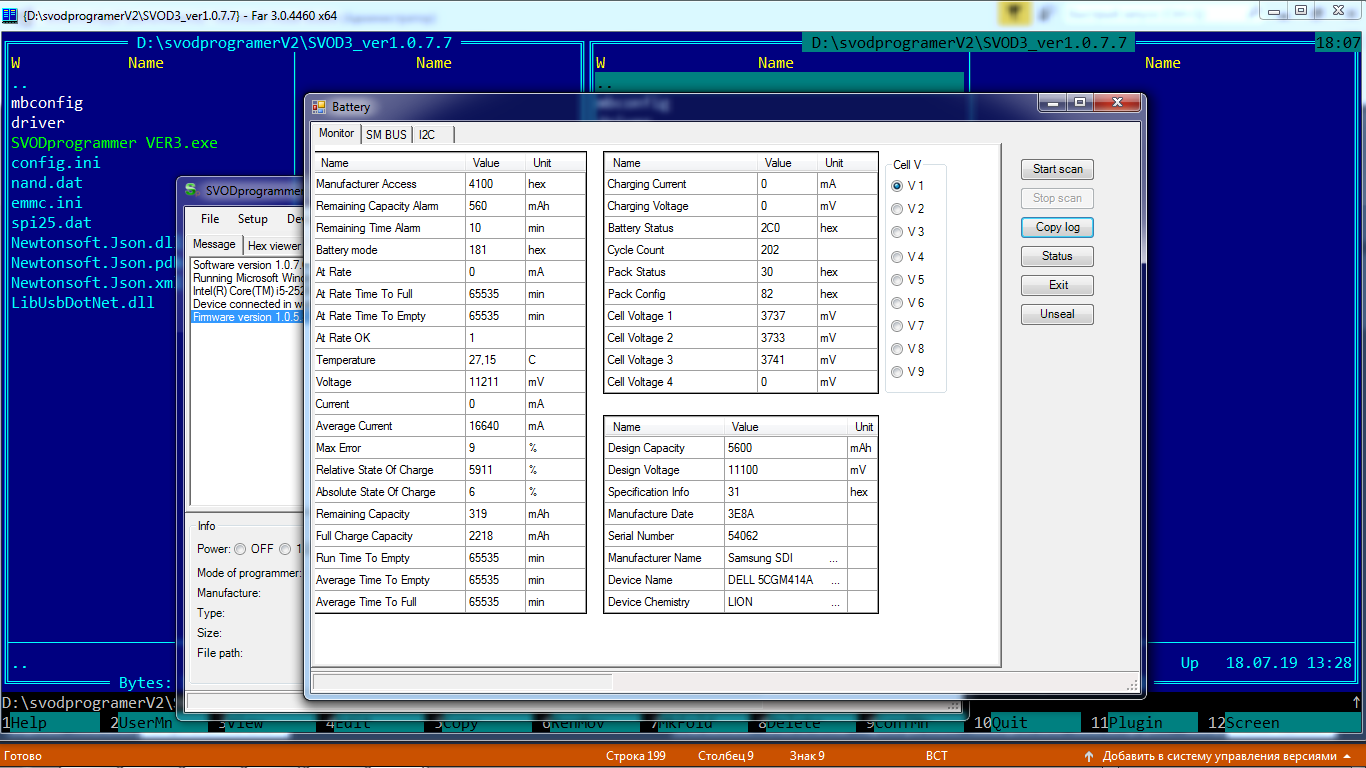Set Power to OFF in SVODprogrammer

[240, 549]
